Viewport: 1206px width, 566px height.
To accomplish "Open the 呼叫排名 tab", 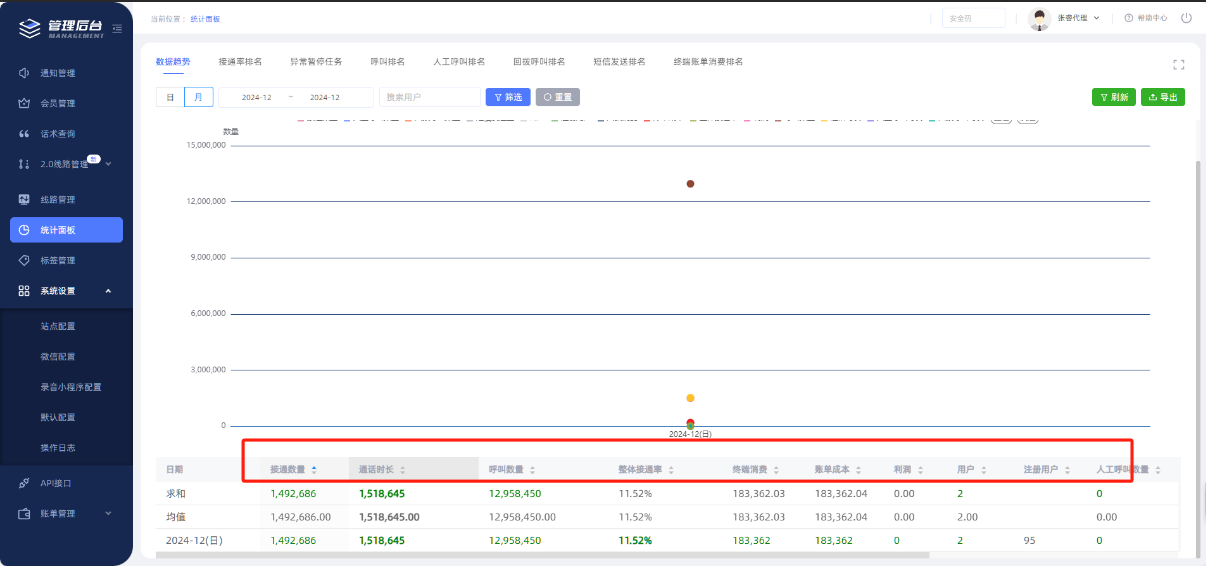I will [387, 61].
